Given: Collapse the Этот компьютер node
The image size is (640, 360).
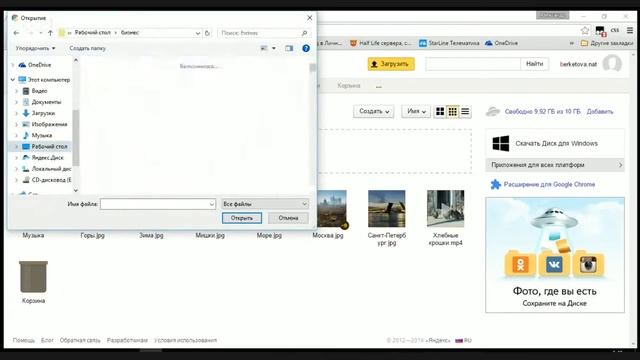Looking at the screenshot, I should 13,80.
